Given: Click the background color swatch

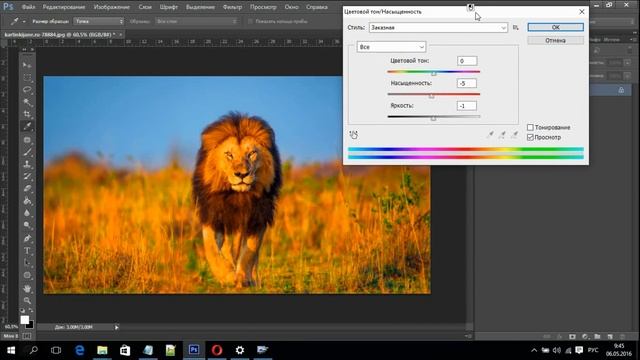Looking at the screenshot, I should 30,325.
